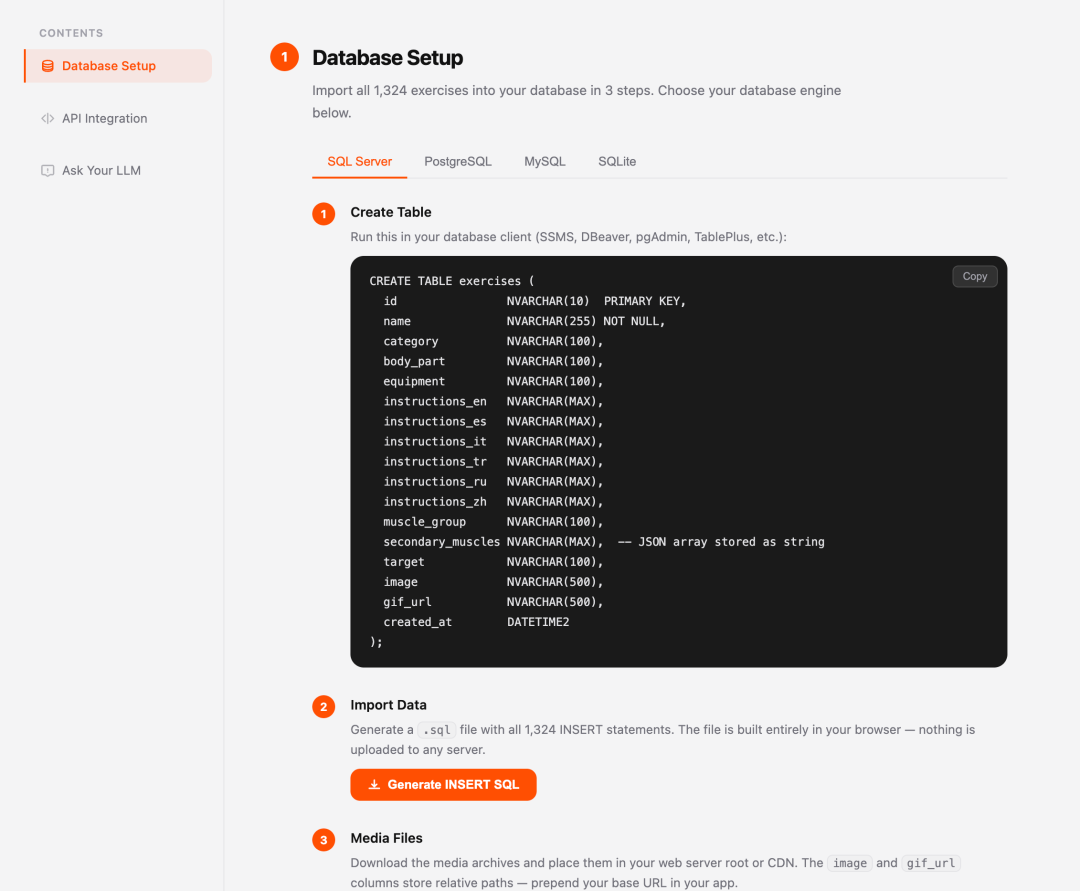Click the 'body_part' column line
The width and height of the screenshot is (1080, 891).
click(493, 361)
